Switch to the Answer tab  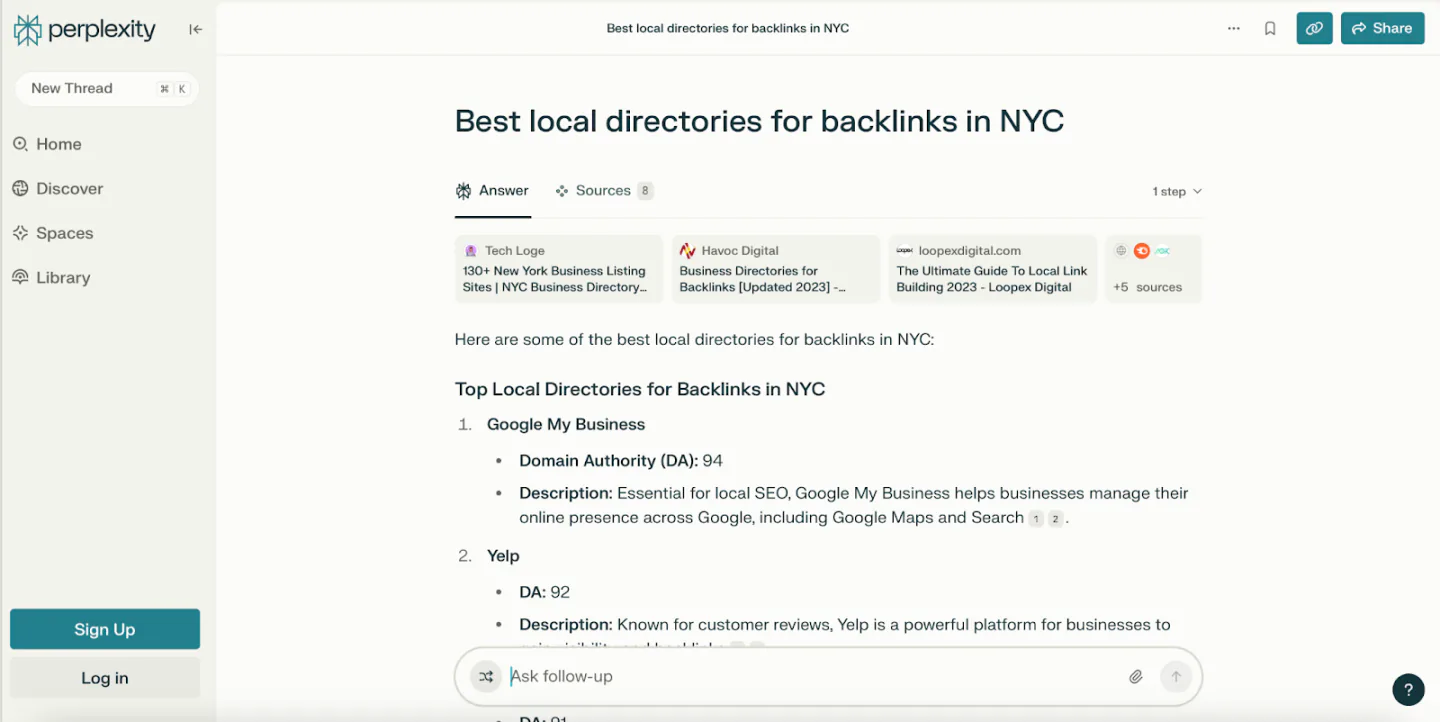[492, 190]
